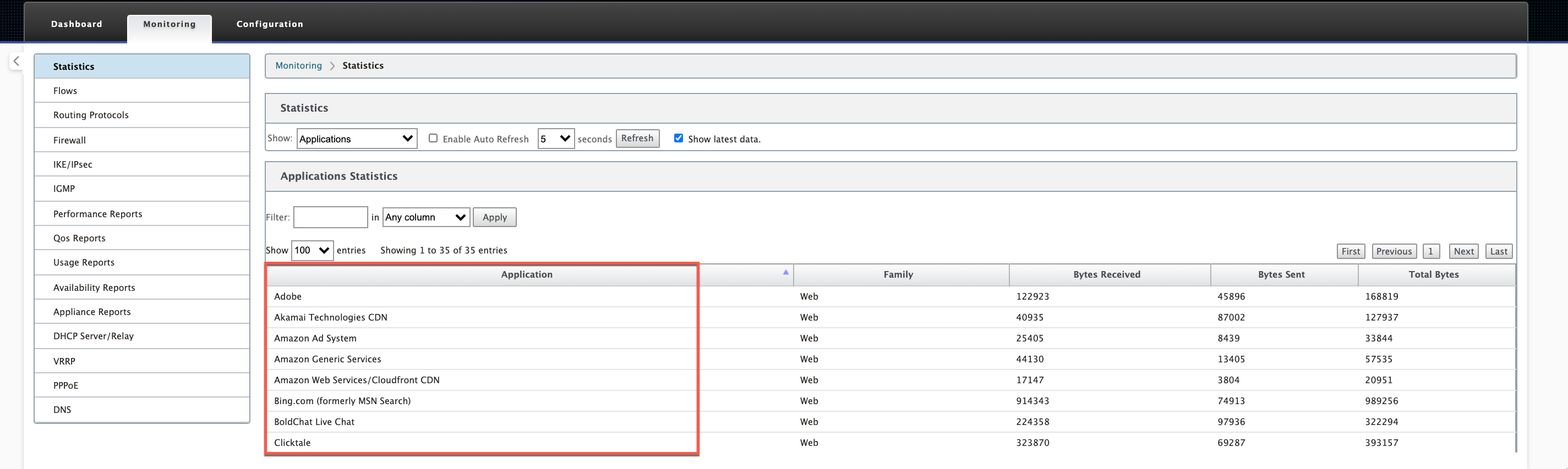Open the Any column filter dropdown

426,217
